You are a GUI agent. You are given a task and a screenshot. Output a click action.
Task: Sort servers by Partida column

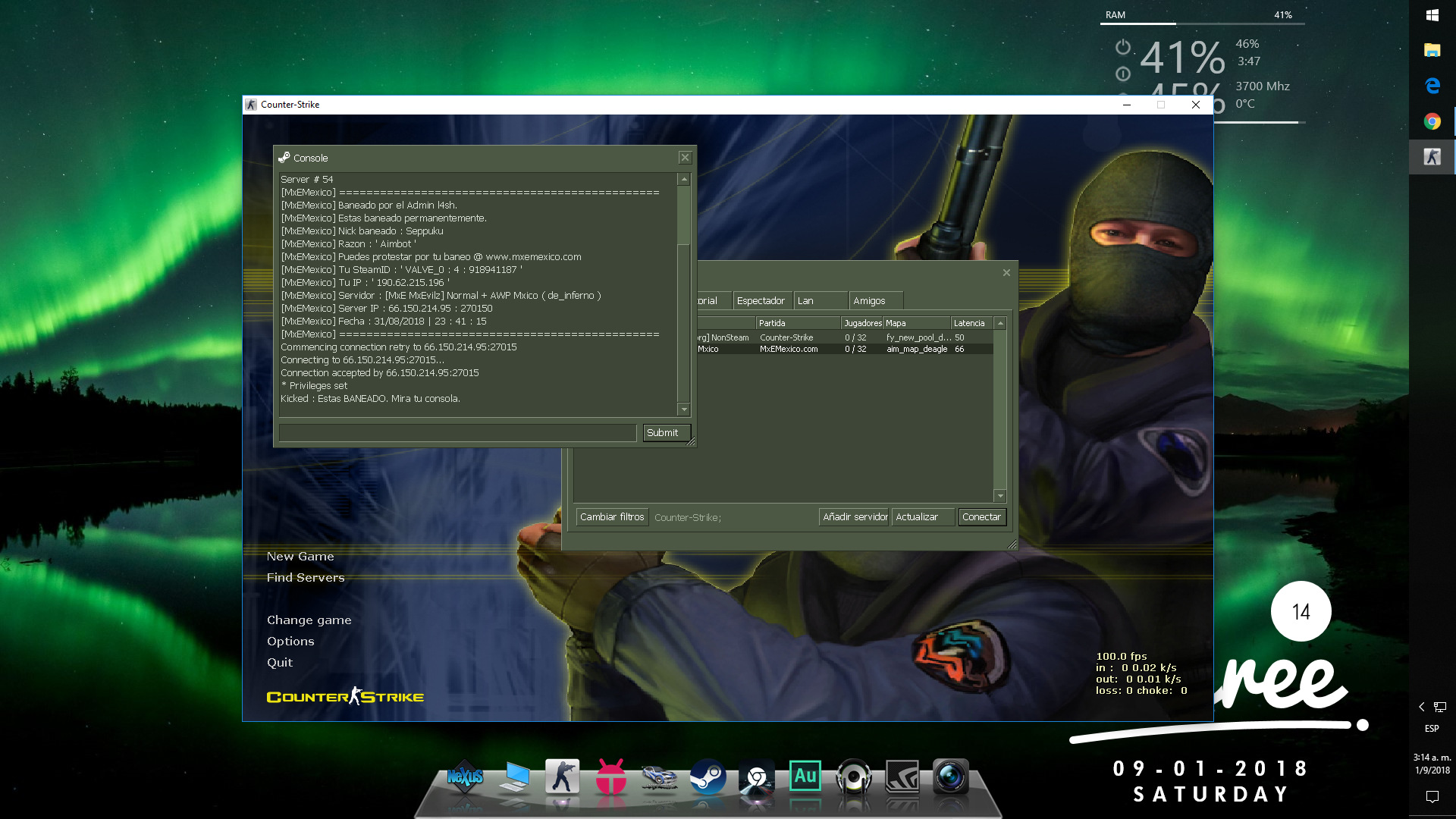pyautogui.click(x=799, y=323)
